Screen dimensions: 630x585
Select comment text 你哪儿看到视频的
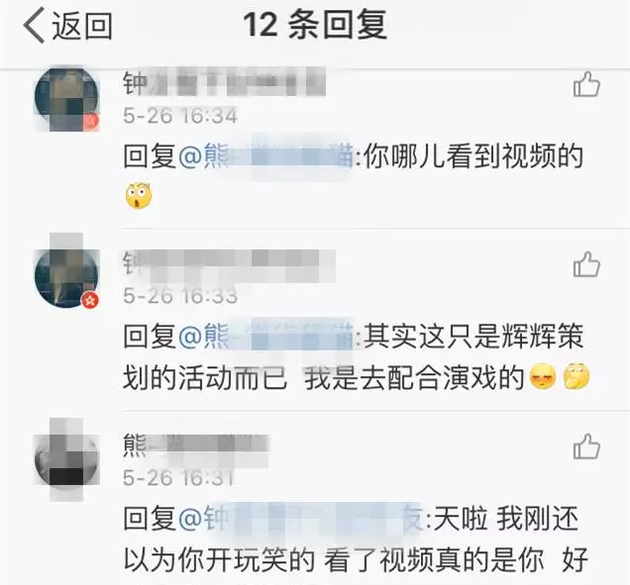(473, 157)
